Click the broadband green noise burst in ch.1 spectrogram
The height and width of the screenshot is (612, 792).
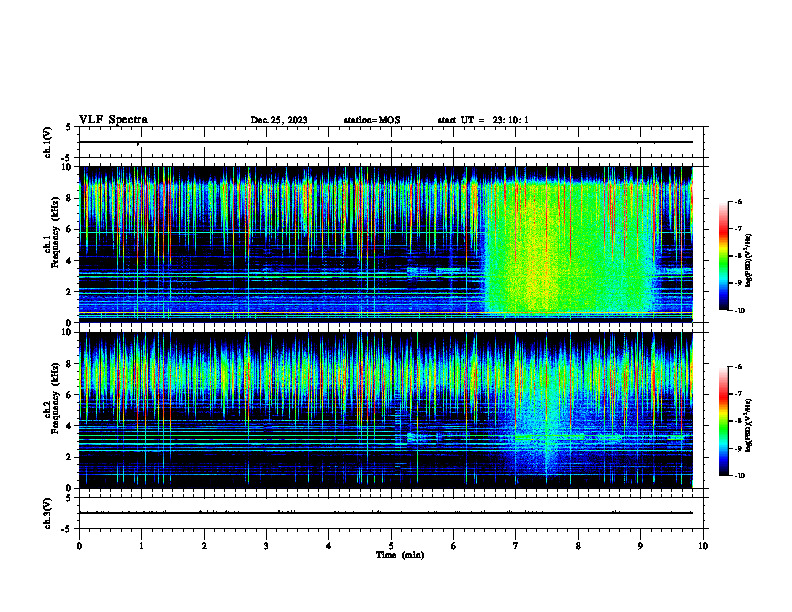[569, 247]
